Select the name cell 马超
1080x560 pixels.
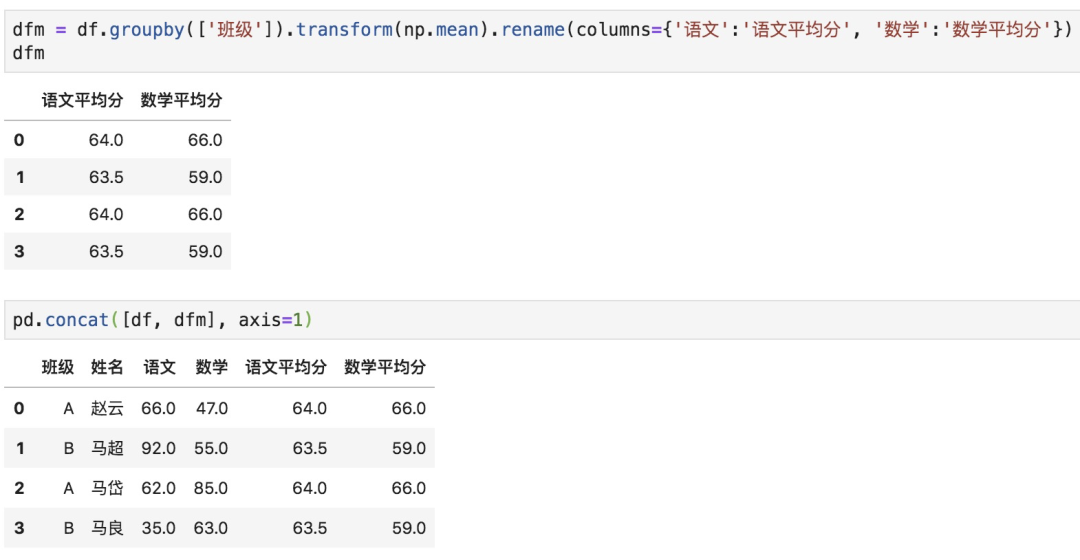pos(107,448)
